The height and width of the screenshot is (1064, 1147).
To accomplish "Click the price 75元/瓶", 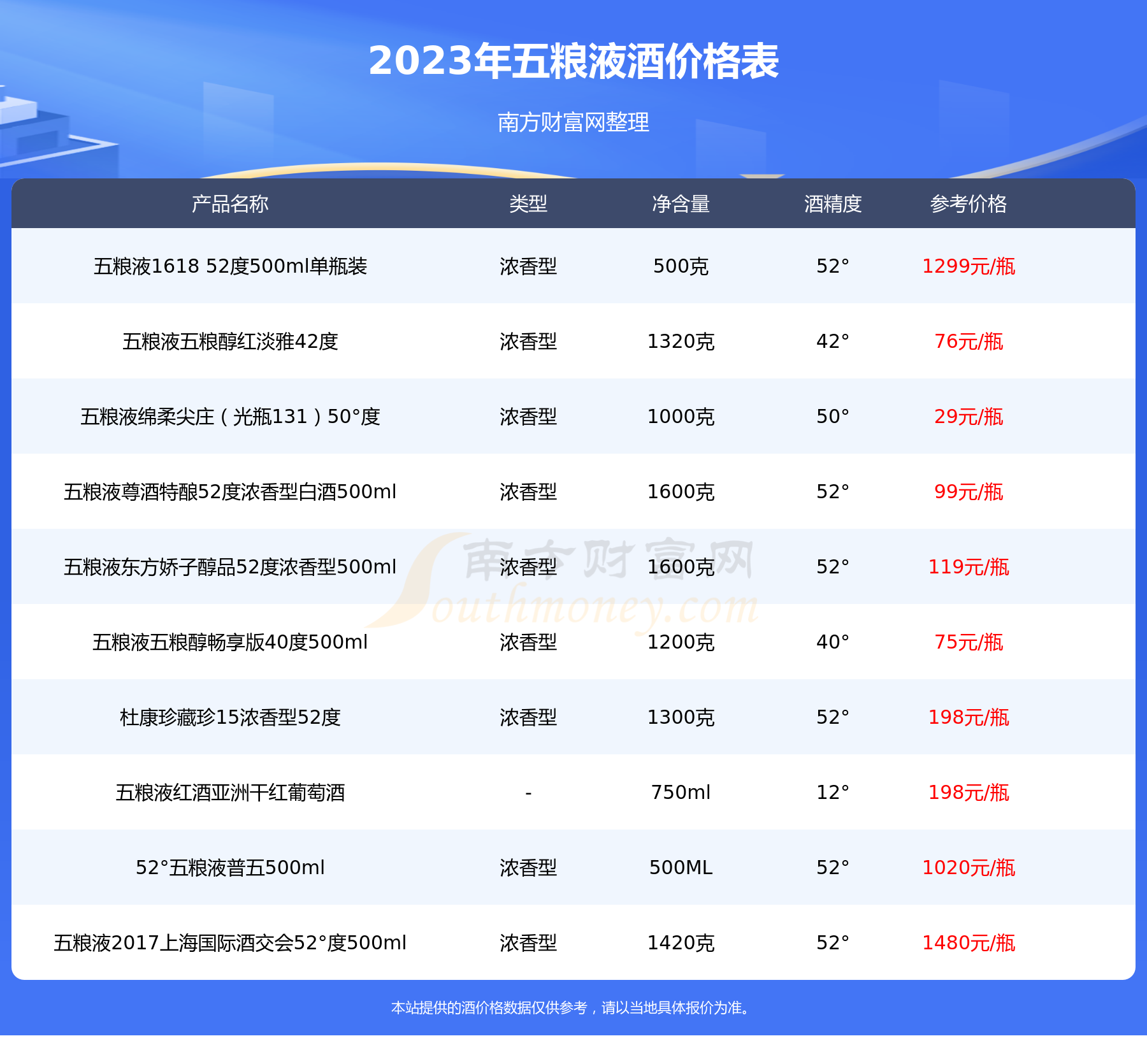I will (x=969, y=642).
